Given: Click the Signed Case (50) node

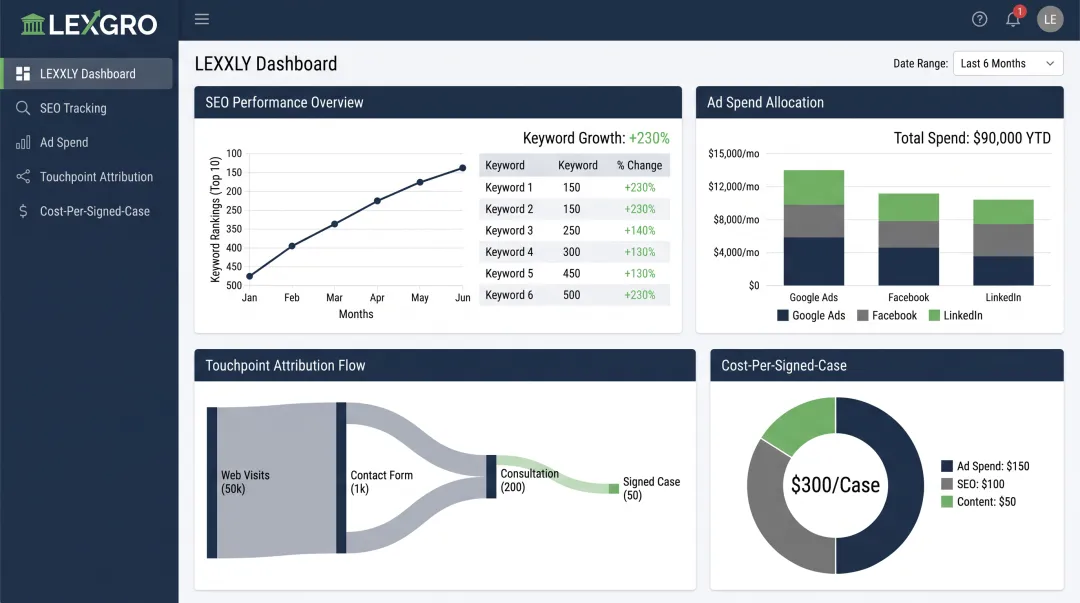Looking at the screenshot, I should point(613,489).
